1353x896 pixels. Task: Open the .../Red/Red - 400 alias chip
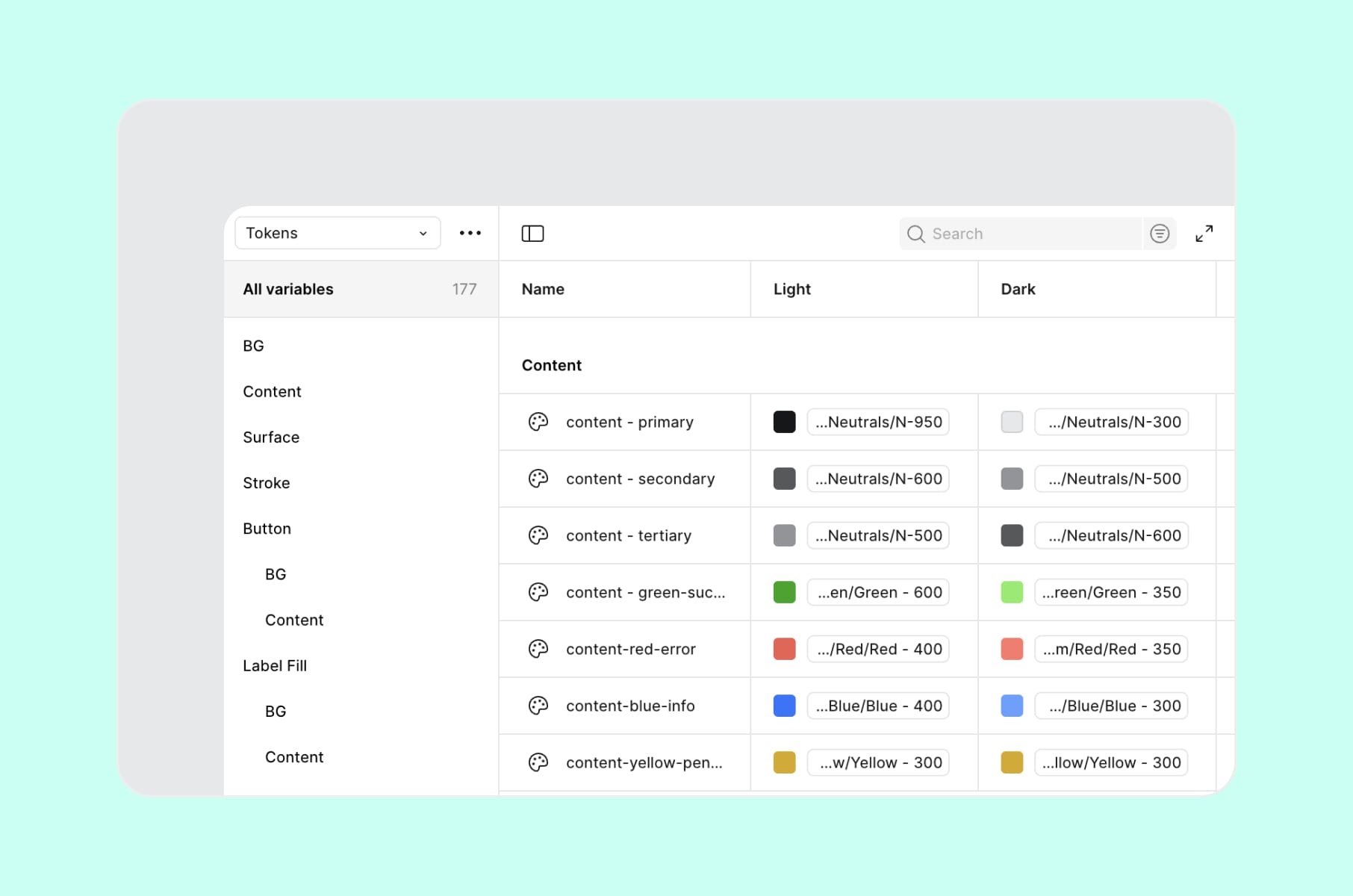(878, 649)
